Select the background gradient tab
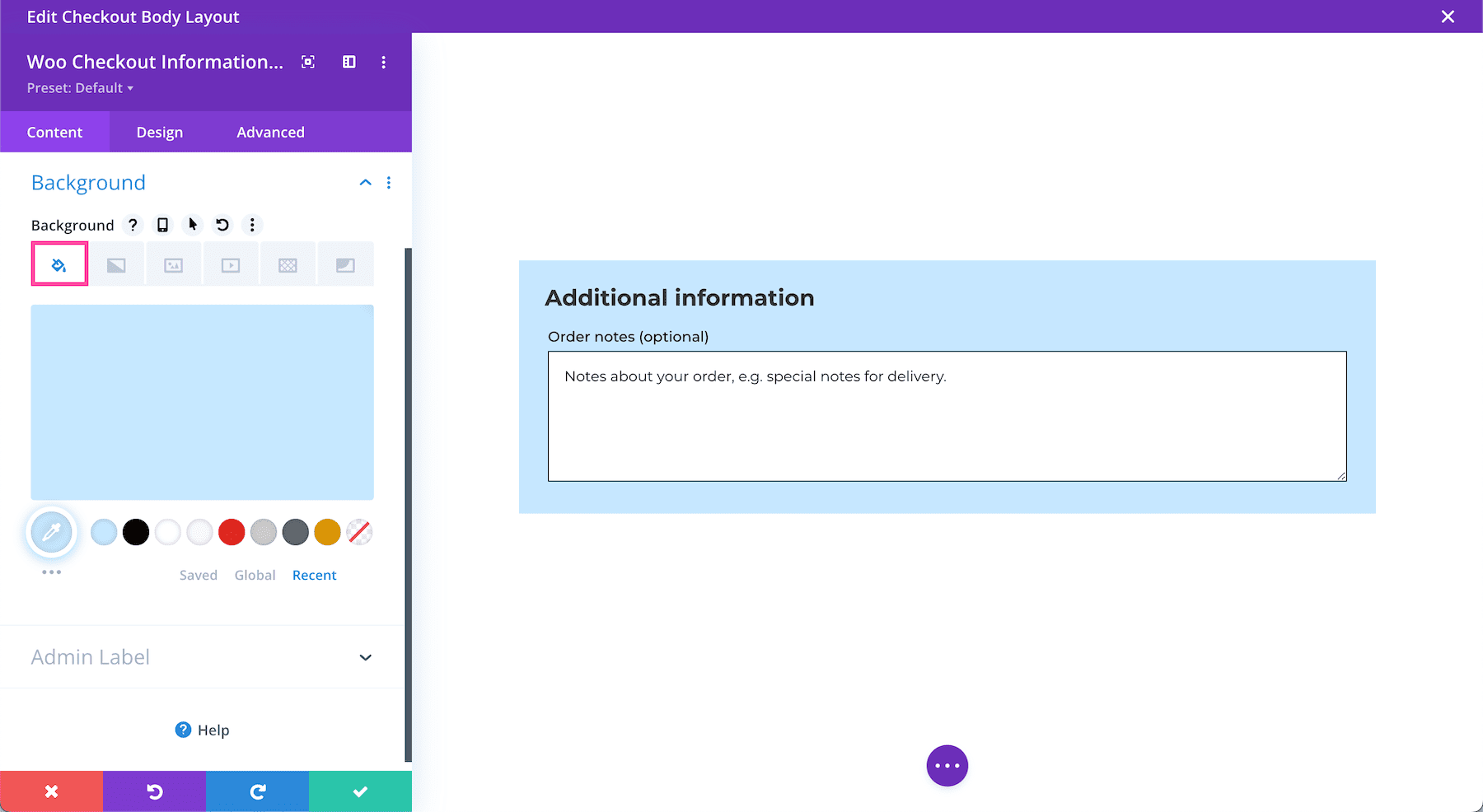The height and width of the screenshot is (812, 1483). 116,264
